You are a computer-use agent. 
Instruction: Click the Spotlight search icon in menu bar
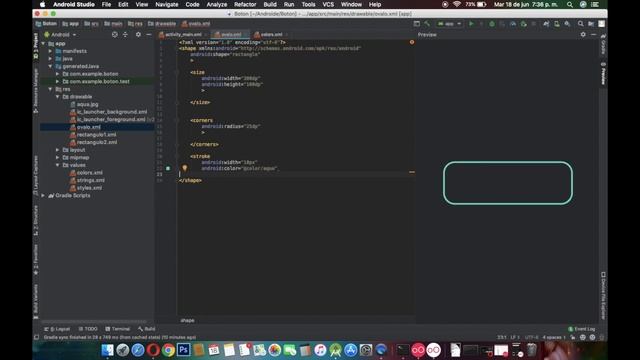tap(570, 4)
